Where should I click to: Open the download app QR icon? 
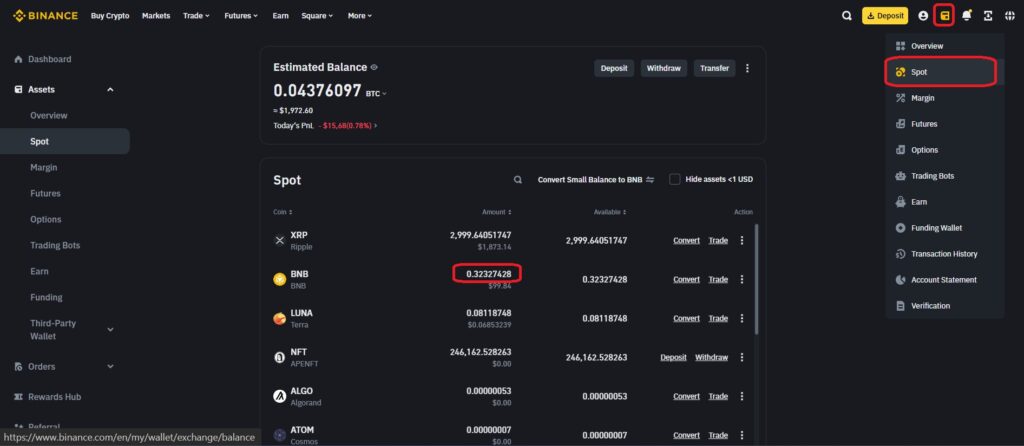coord(988,16)
